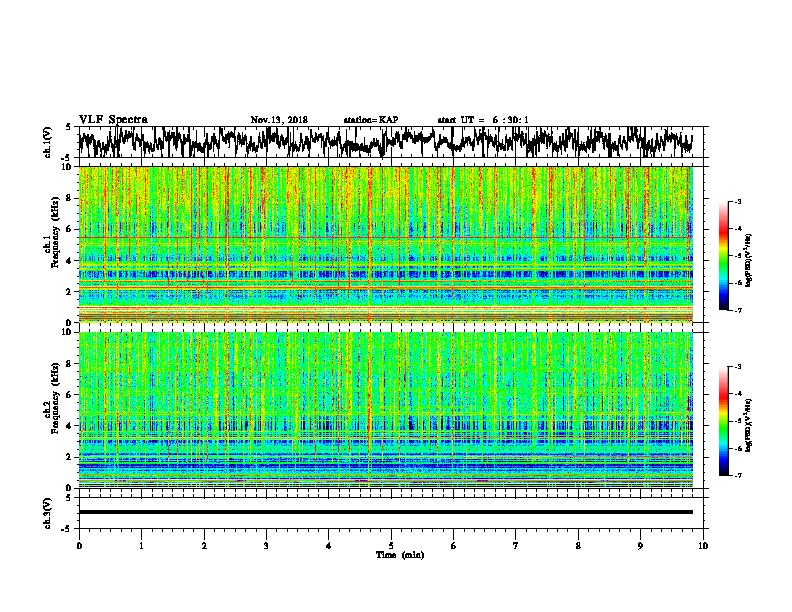Viewport: 792px width, 612px height.
Task: Click the '-7' tick on ch.2 color bar
Action: (x=737, y=476)
